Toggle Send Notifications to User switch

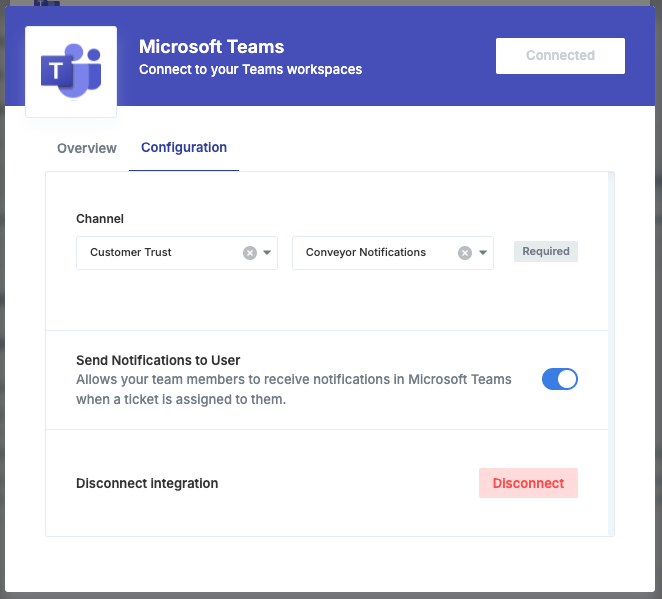tap(560, 379)
